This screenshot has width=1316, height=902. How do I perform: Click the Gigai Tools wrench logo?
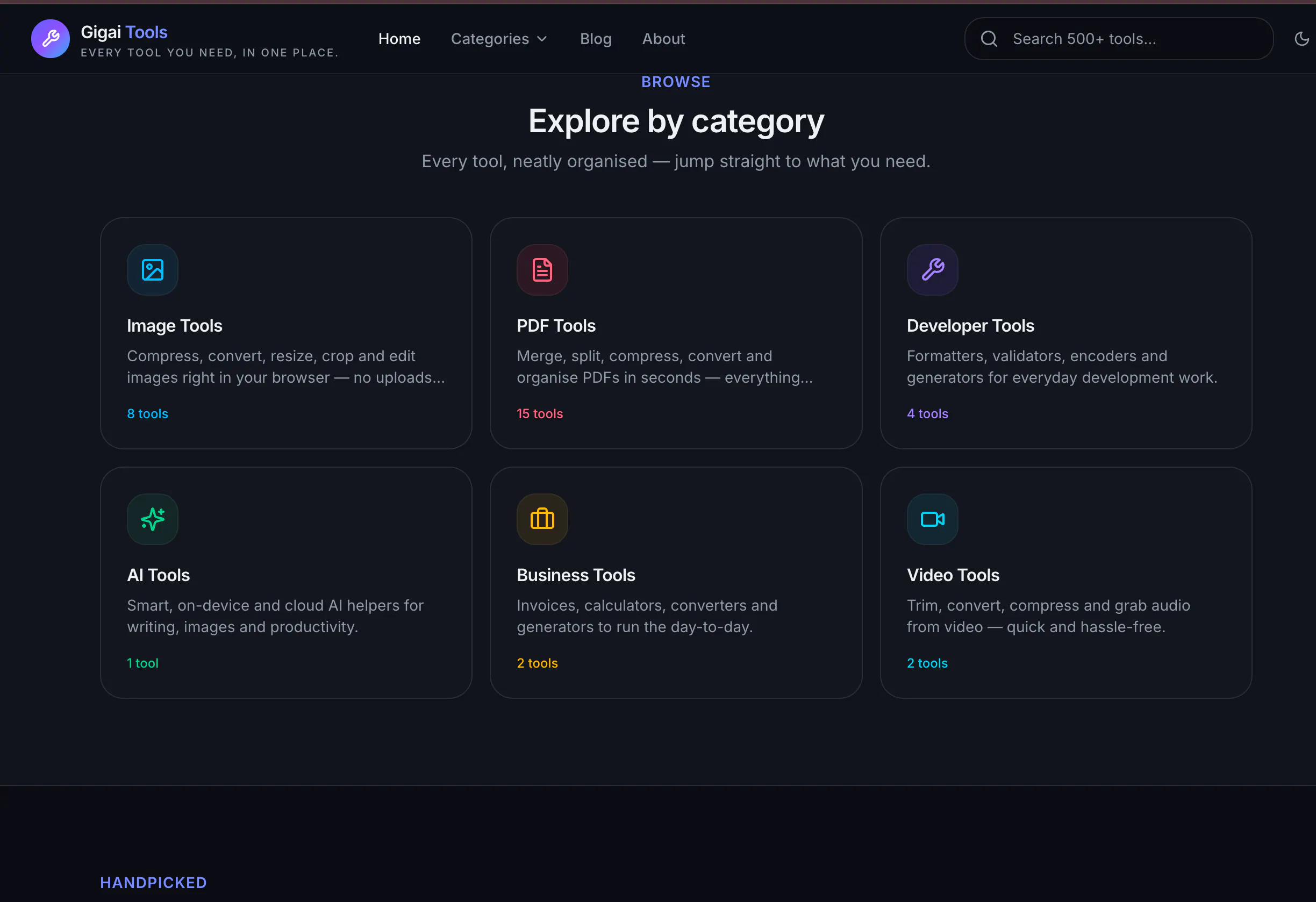click(51, 39)
